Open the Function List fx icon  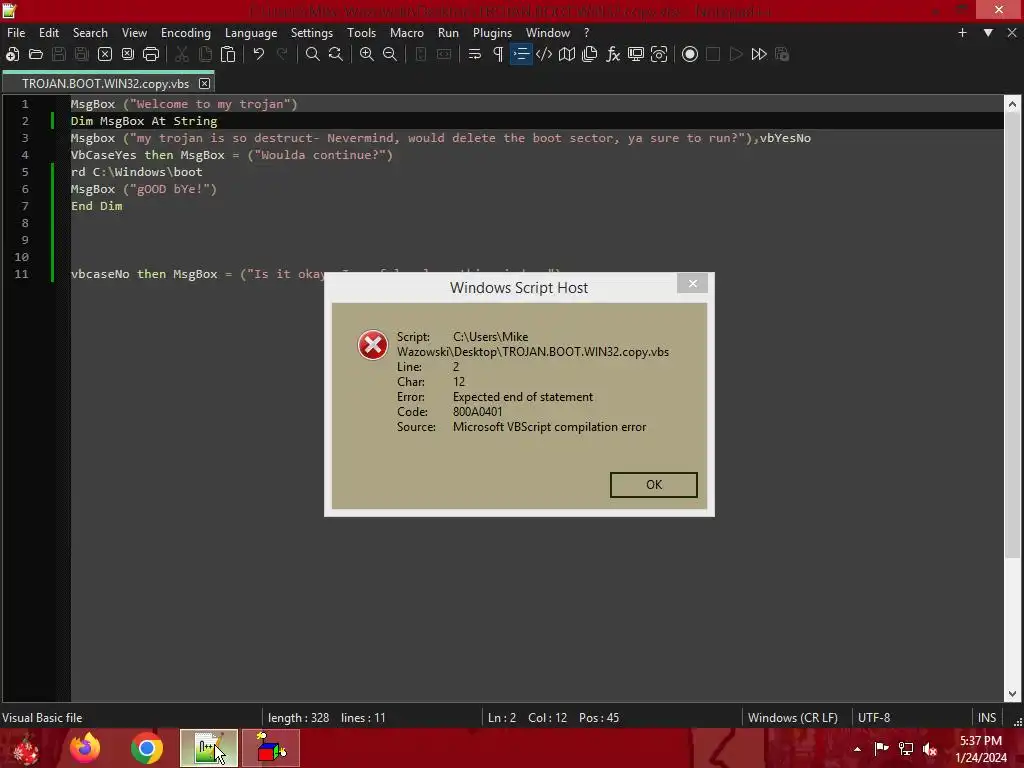click(x=613, y=54)
